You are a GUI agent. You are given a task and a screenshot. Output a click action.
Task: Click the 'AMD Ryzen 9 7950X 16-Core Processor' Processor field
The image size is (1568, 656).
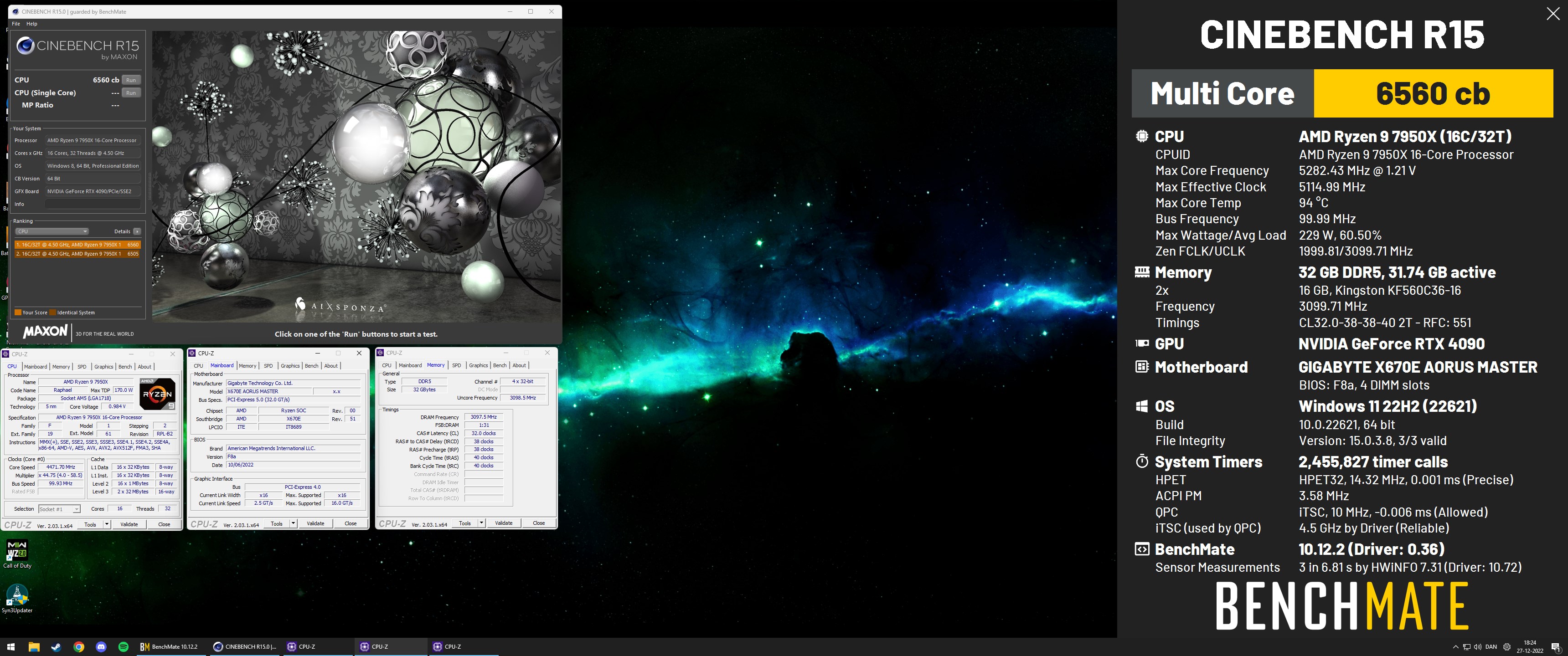93,140
